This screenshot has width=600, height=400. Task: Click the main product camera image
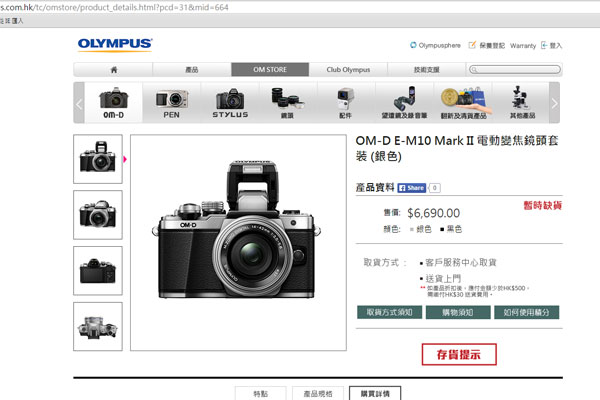(238, 242)
